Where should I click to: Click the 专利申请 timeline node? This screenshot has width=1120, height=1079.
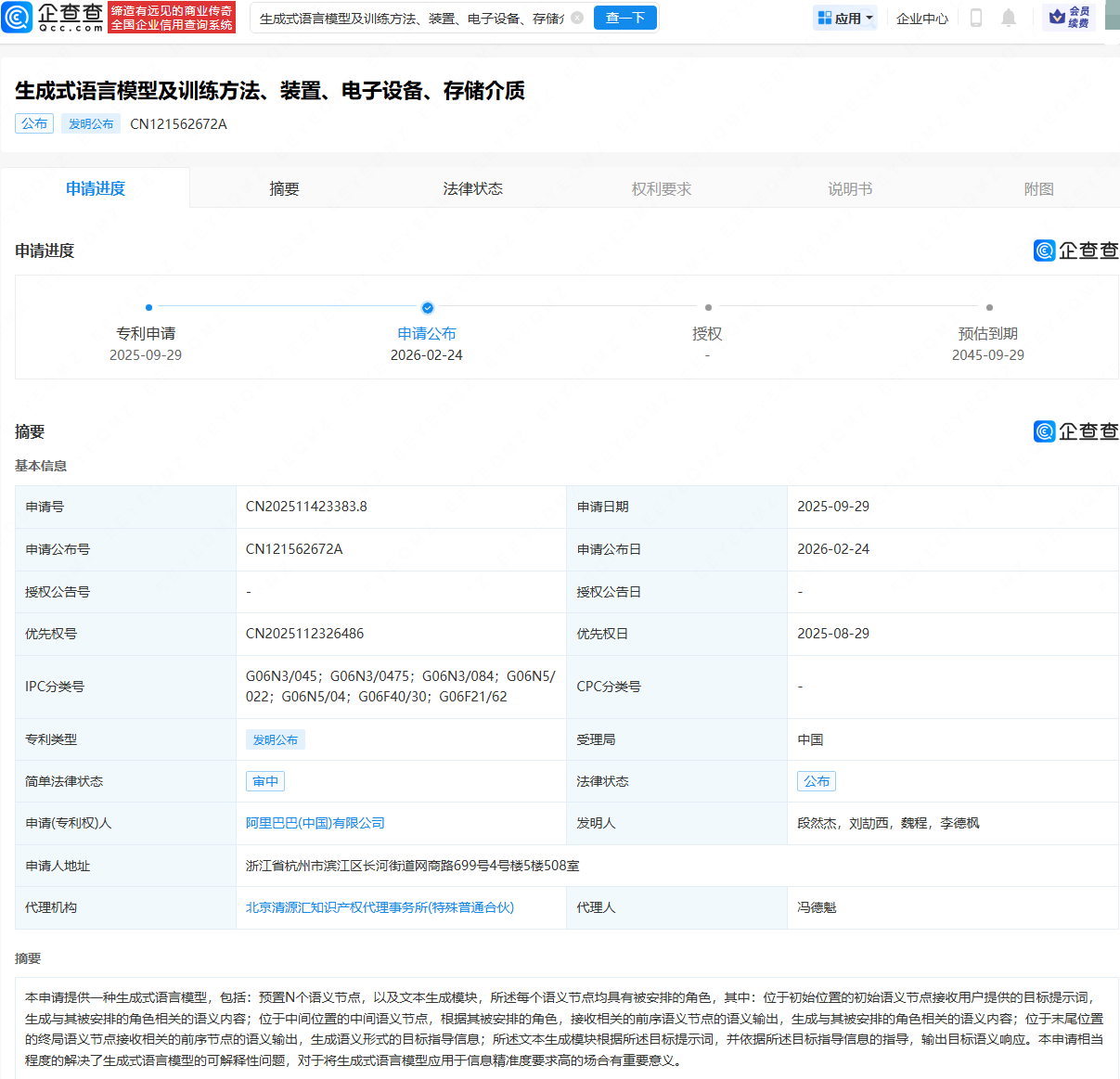coord(148,307)
